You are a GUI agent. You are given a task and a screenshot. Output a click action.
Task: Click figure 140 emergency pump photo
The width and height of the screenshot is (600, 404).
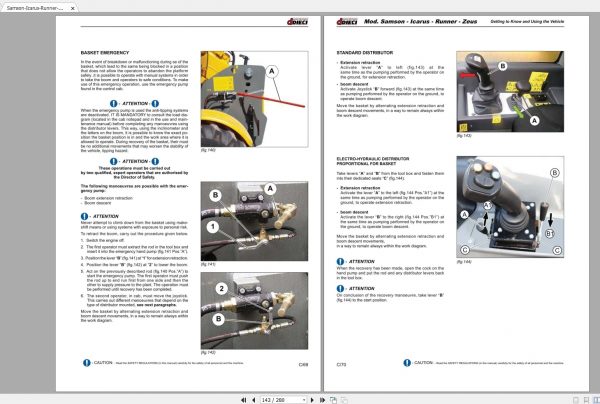254,99
